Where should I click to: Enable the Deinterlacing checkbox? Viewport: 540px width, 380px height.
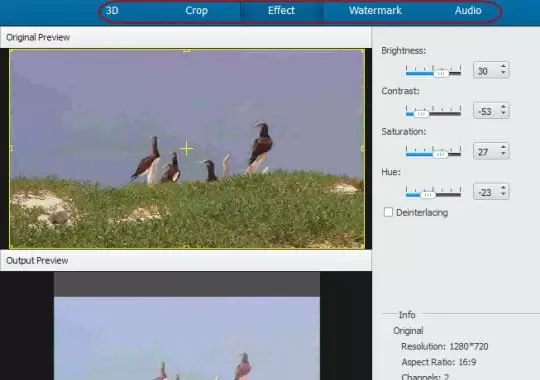[388, 212]
